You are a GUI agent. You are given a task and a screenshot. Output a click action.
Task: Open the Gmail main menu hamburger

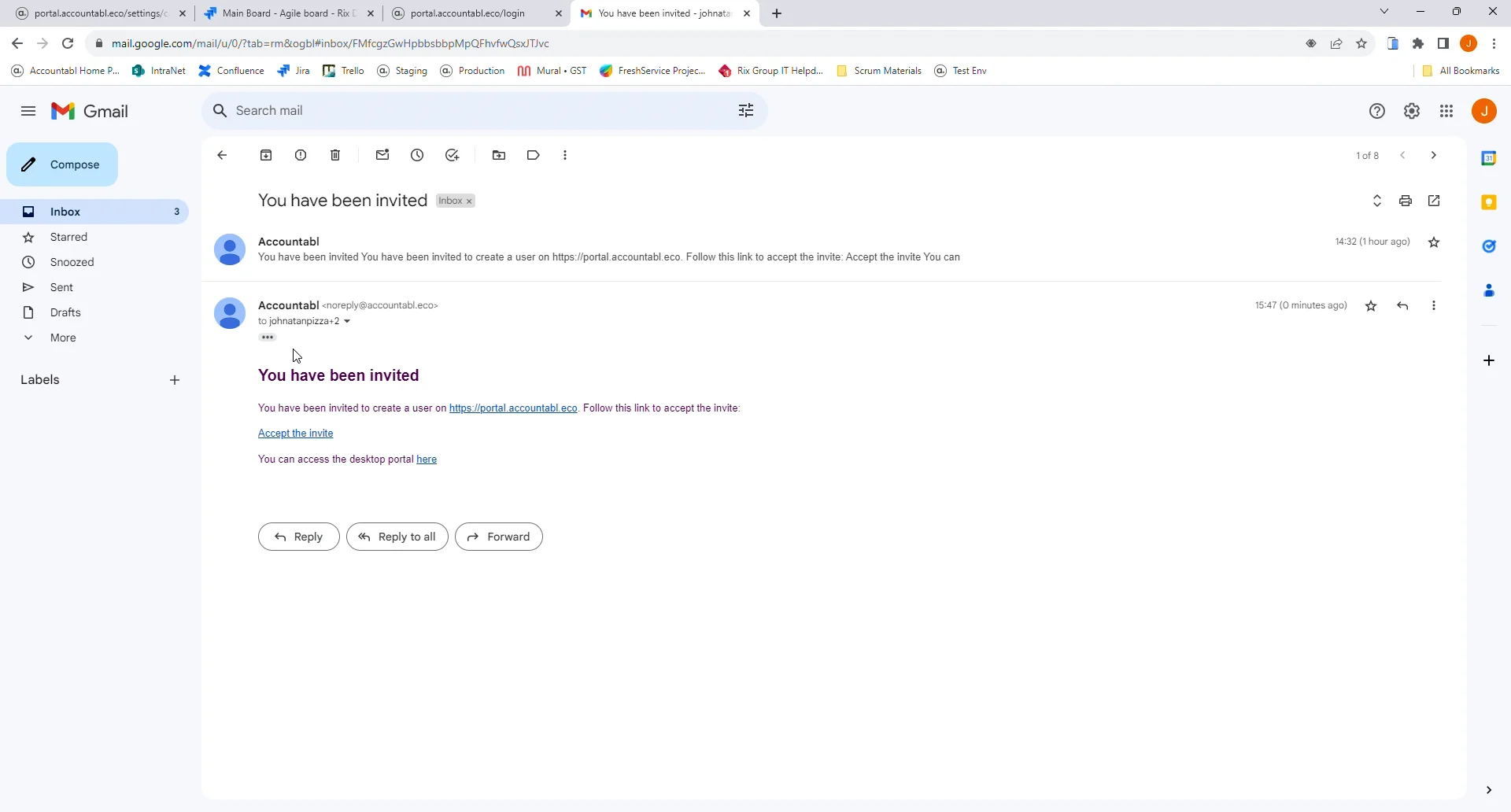tap(28, 111)
